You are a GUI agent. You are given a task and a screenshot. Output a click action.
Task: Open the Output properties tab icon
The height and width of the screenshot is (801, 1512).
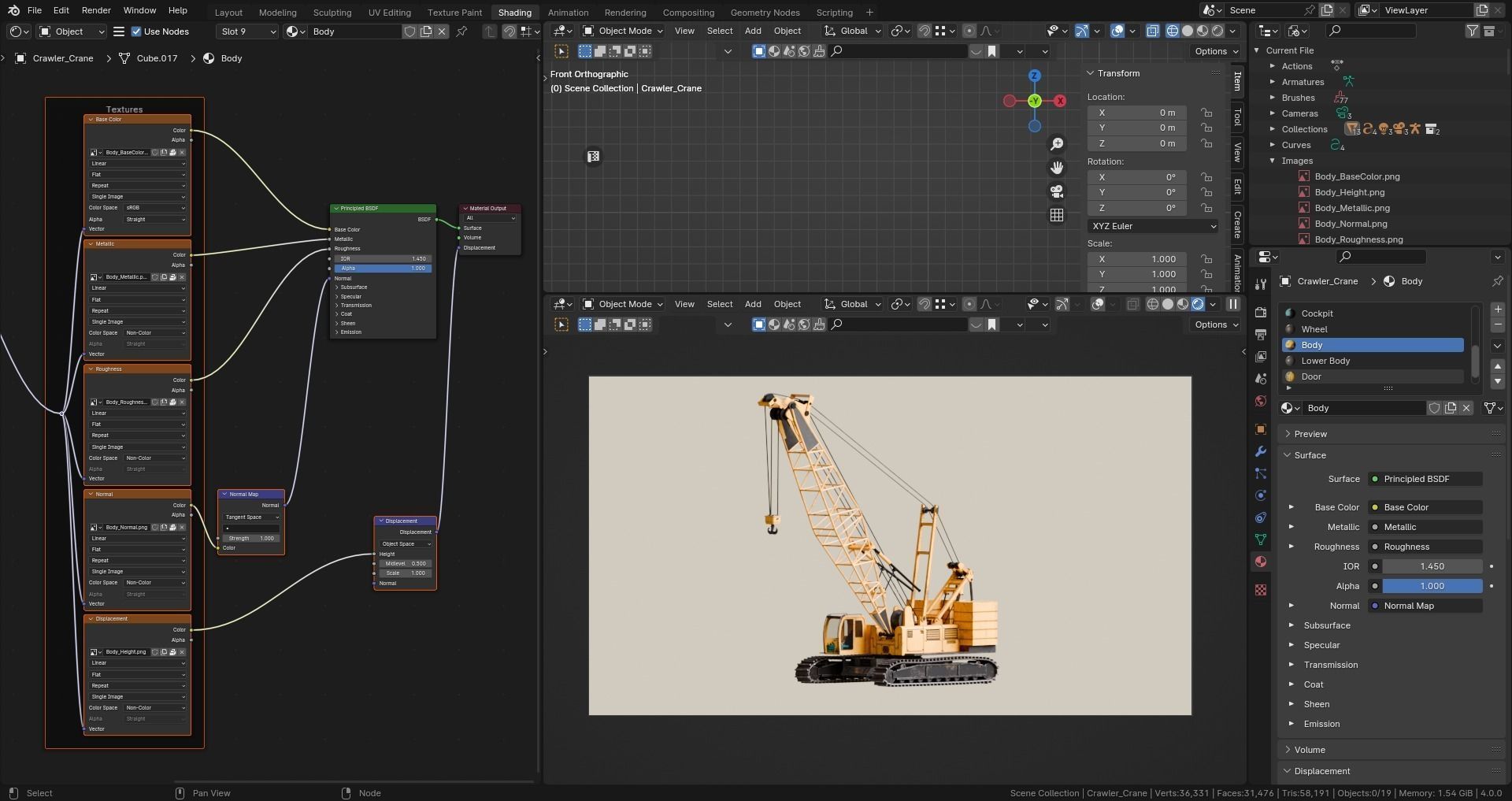pyautogui.click(x=1261, y=335)
